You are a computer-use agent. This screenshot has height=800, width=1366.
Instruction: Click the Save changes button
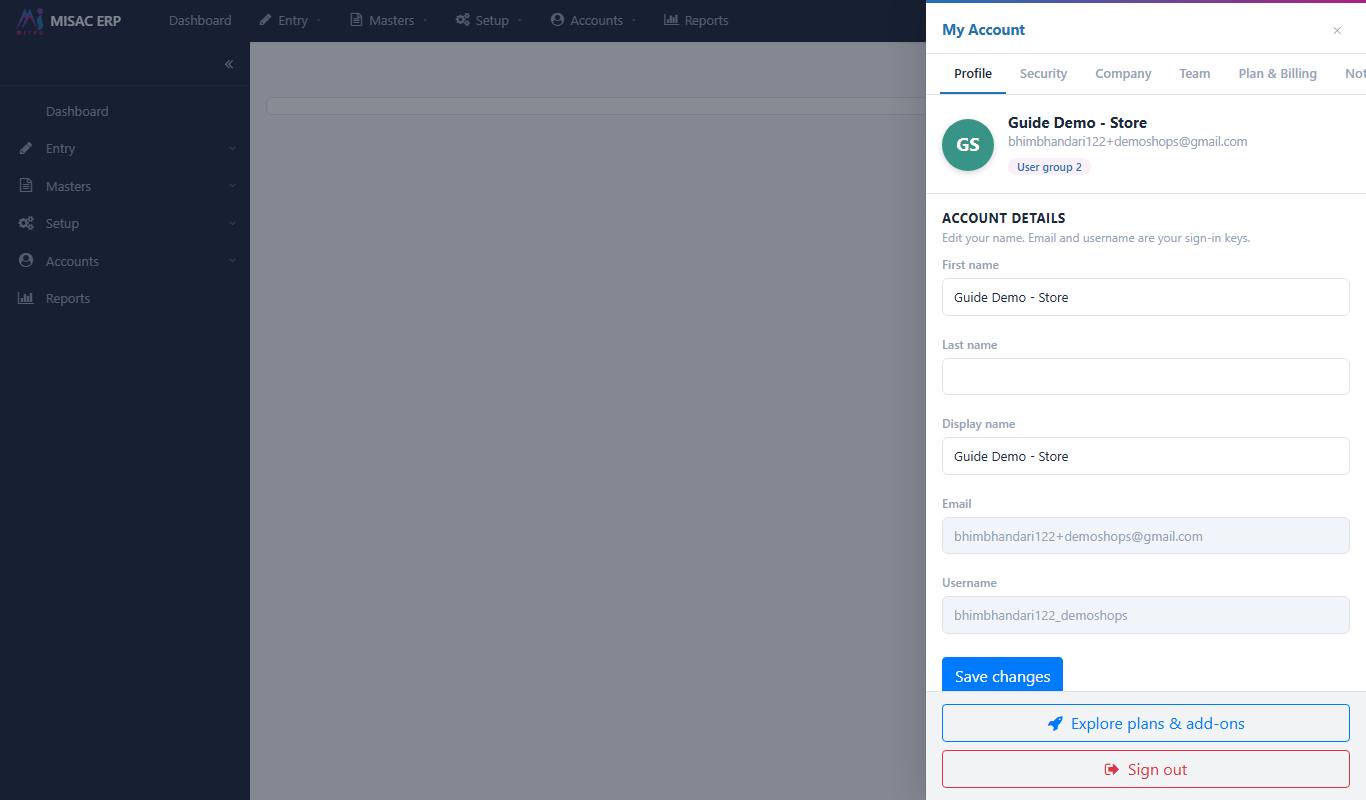(1002, 676)
